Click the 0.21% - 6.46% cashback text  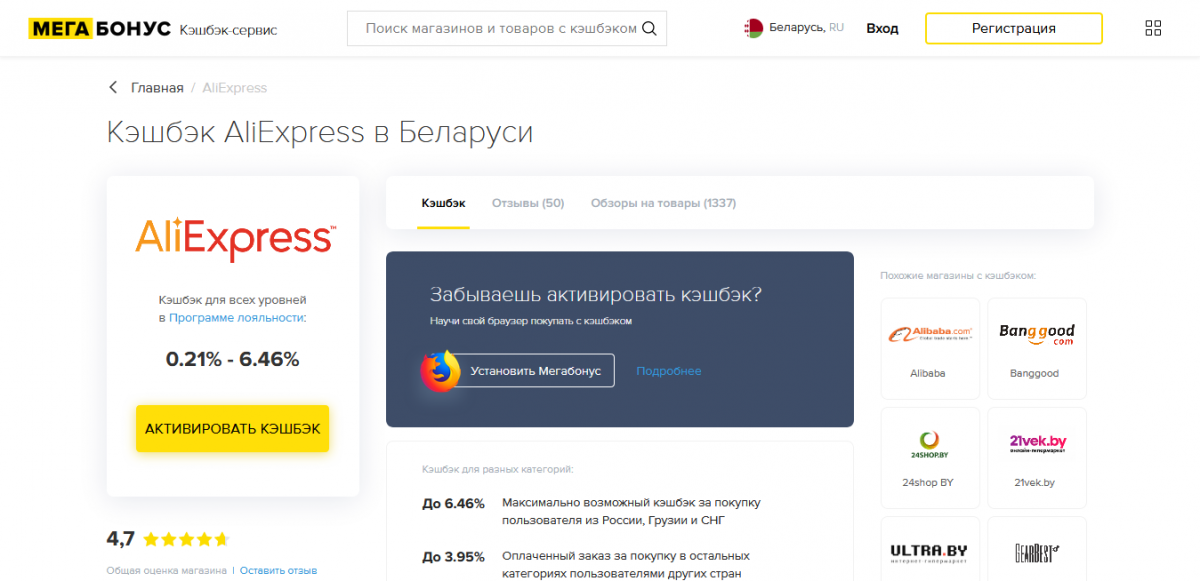(233, 359)
